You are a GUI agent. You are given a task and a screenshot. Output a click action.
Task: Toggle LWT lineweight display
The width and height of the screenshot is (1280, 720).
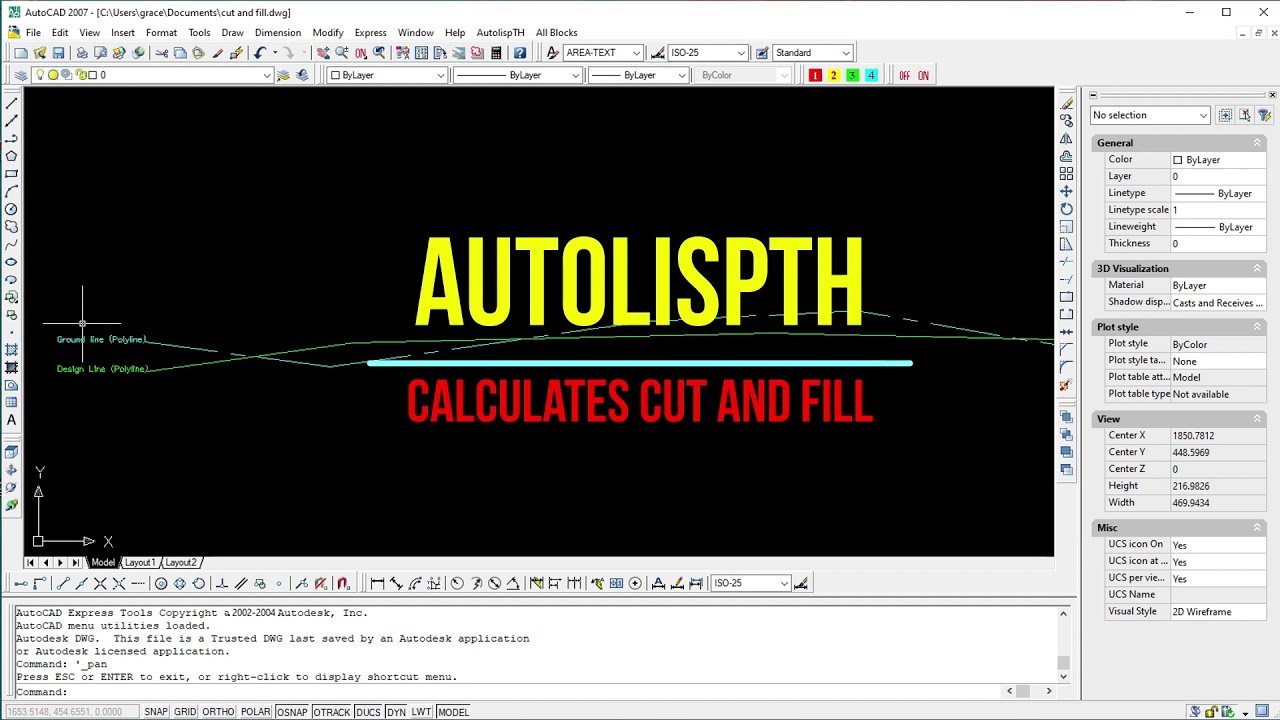click(421, 712)
